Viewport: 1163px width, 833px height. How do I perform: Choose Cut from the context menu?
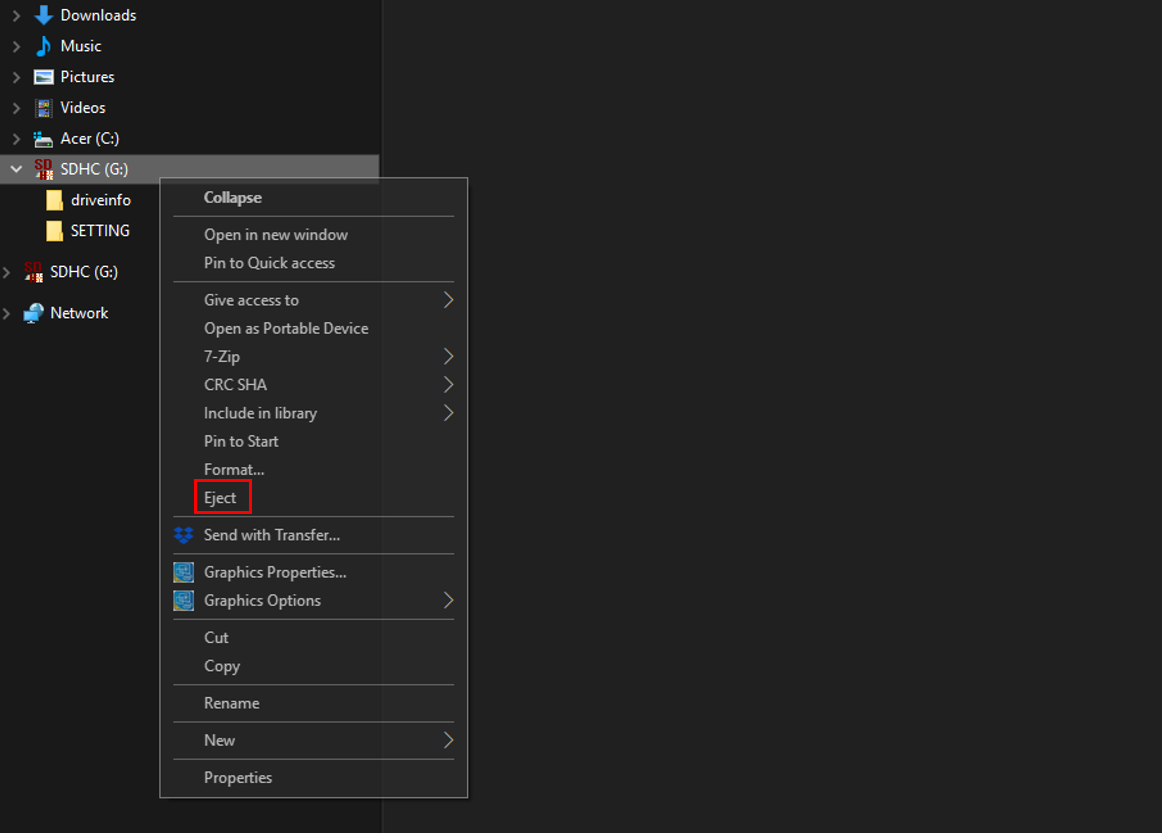[217, 637]
